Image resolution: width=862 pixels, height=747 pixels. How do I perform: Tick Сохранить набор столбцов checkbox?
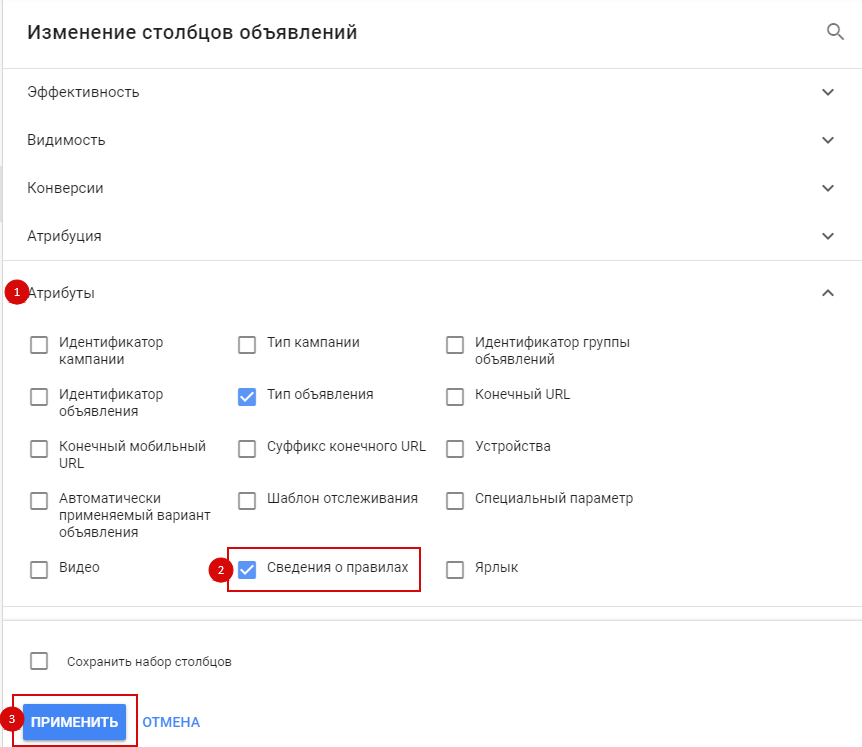point(39,661)
